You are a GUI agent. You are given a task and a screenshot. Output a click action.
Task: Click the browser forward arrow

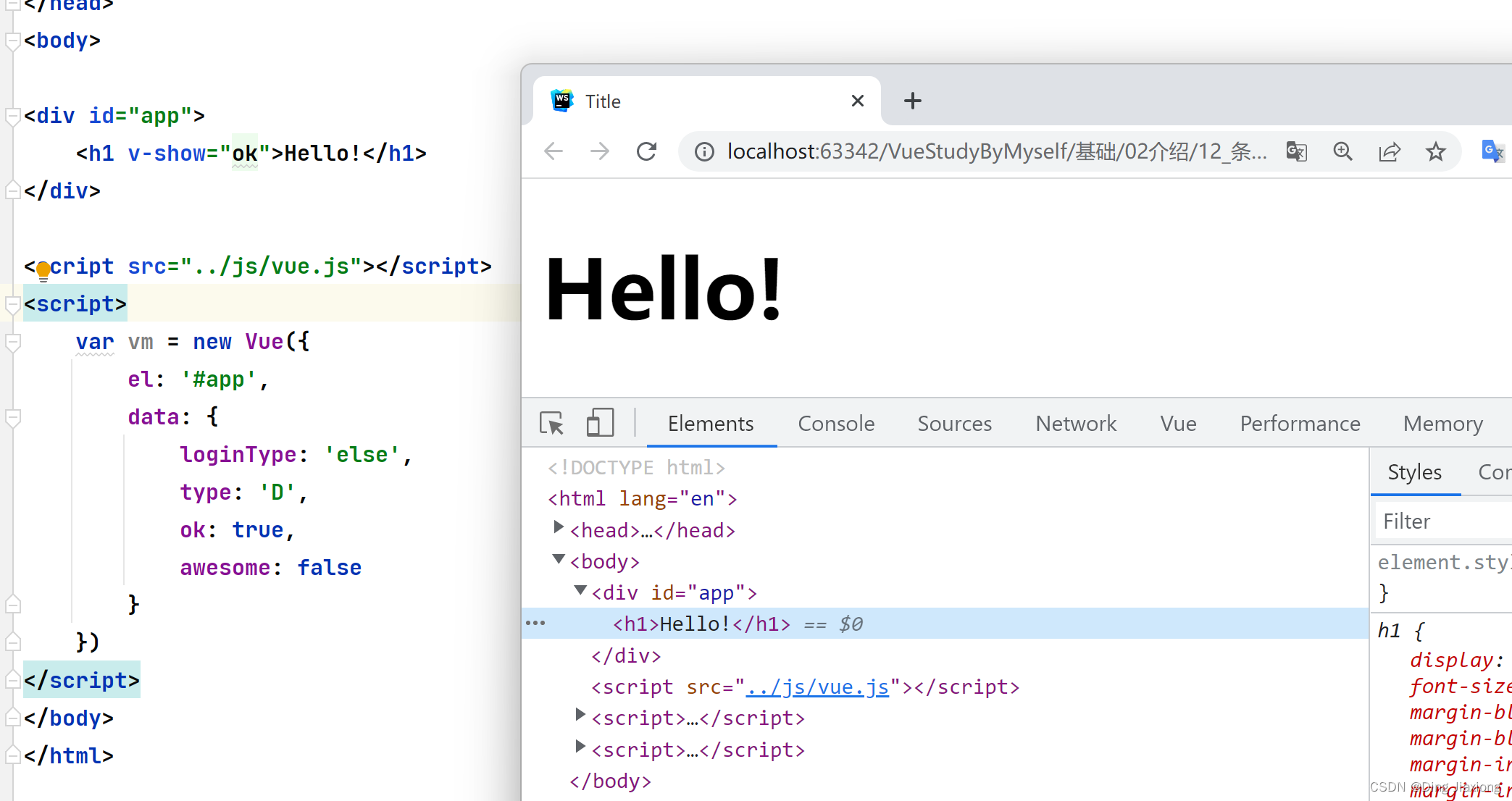pyautogui.click(x=600, y=151)
